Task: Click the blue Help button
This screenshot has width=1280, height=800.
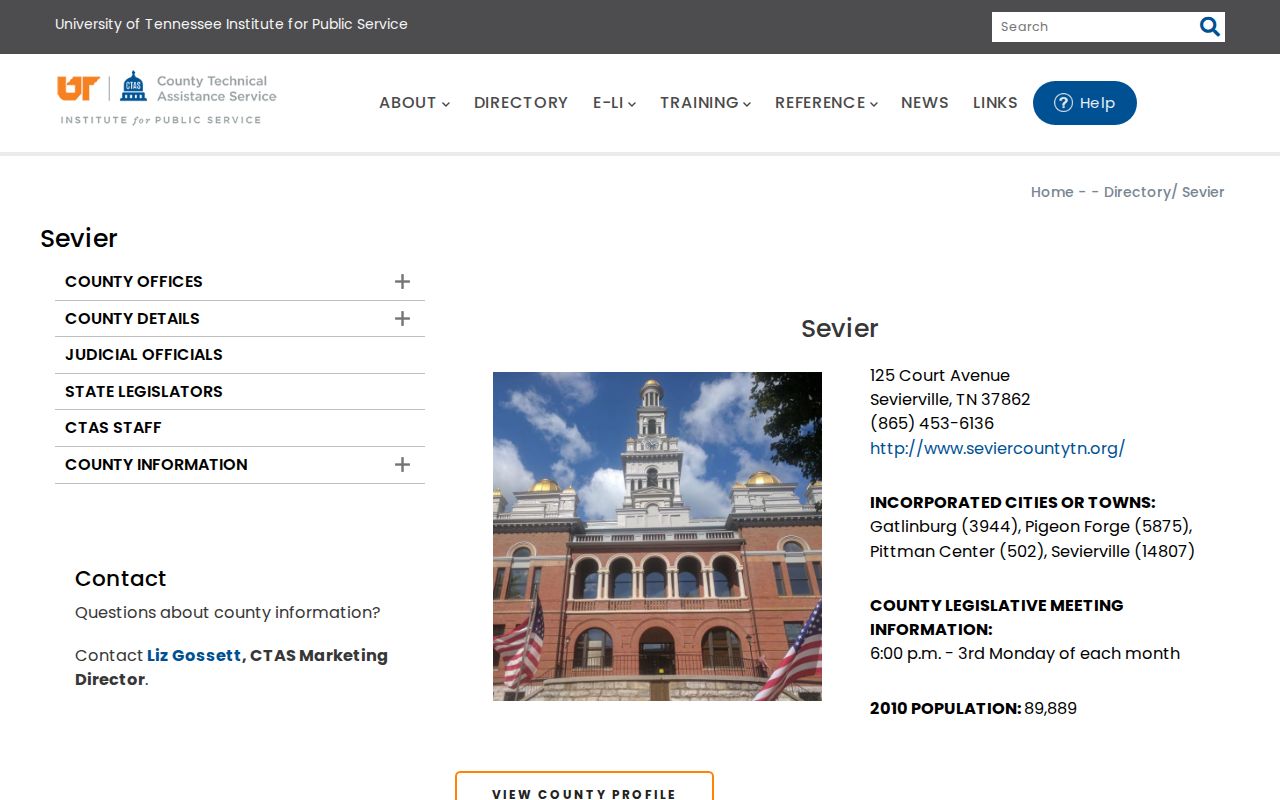Action: tap(1085, 103)
